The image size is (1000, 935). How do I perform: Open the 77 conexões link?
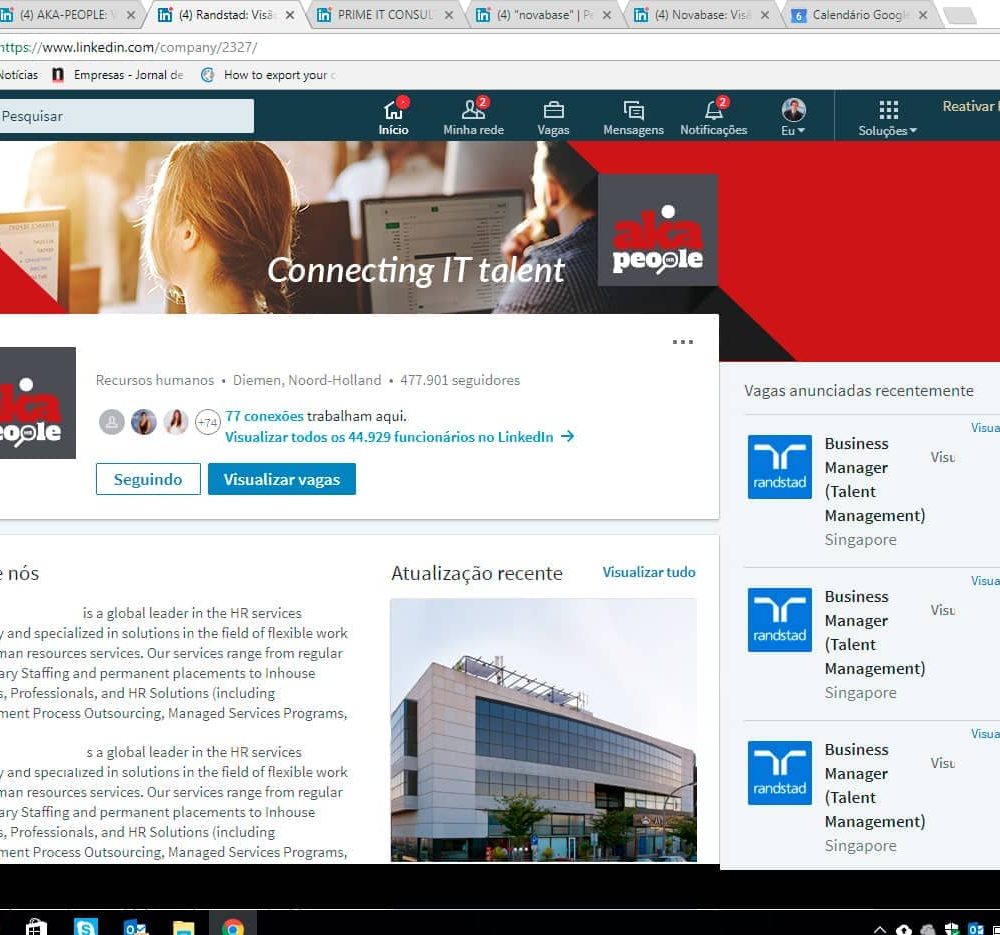point(265,416)
